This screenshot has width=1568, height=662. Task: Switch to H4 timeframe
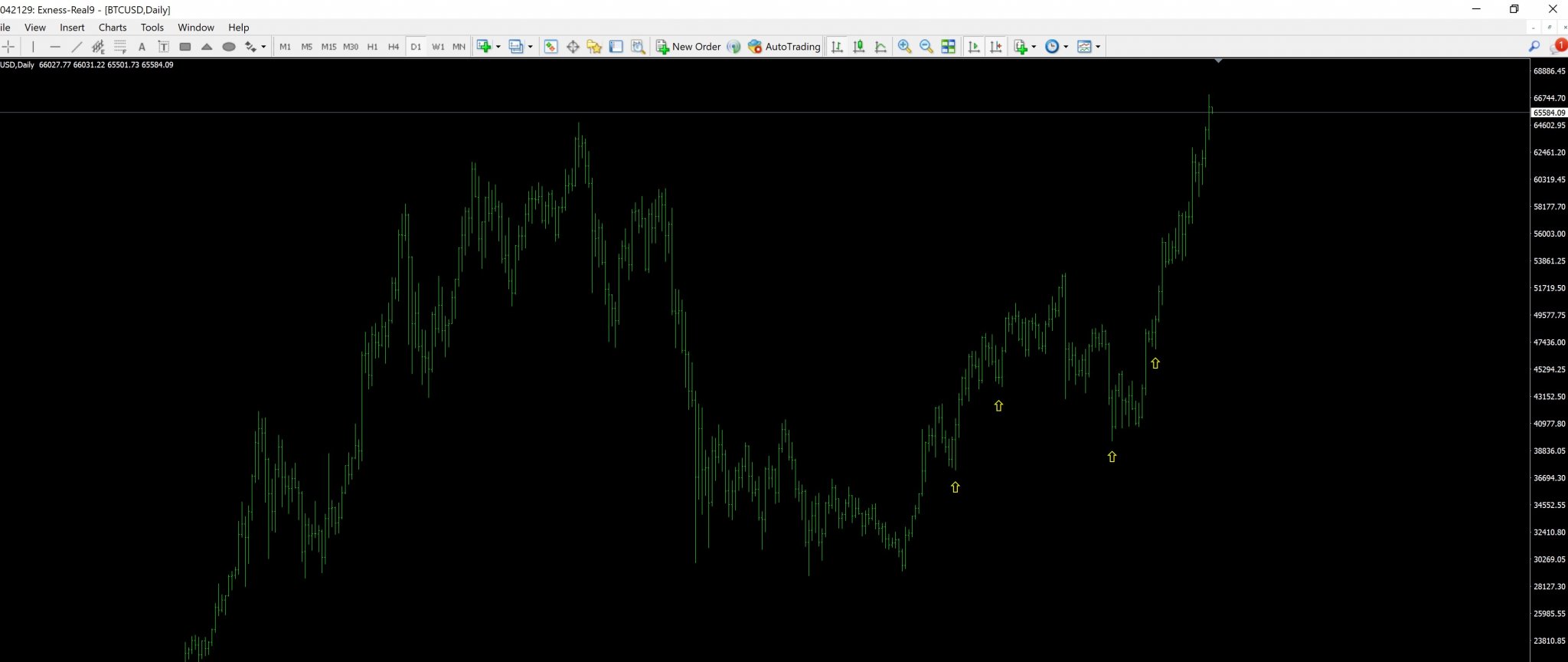pos(394,47)
